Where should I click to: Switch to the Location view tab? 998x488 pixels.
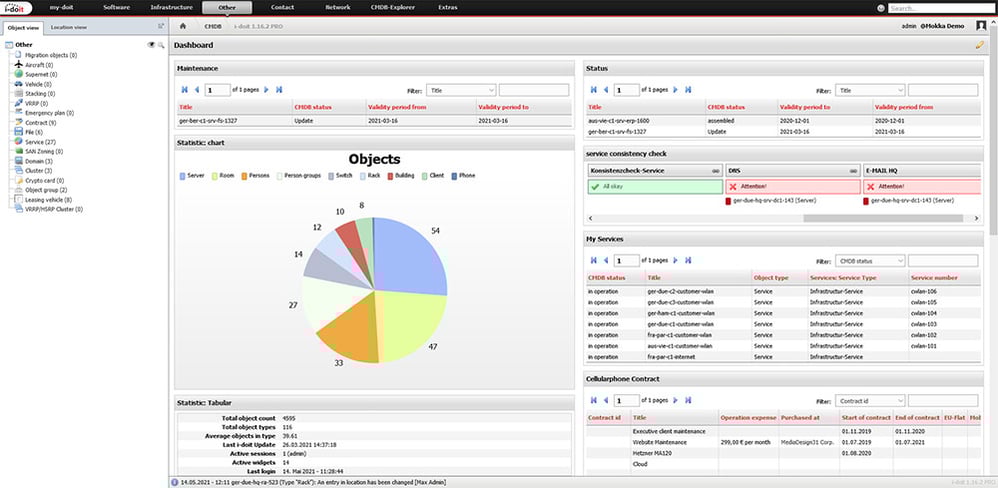(69, 27)
